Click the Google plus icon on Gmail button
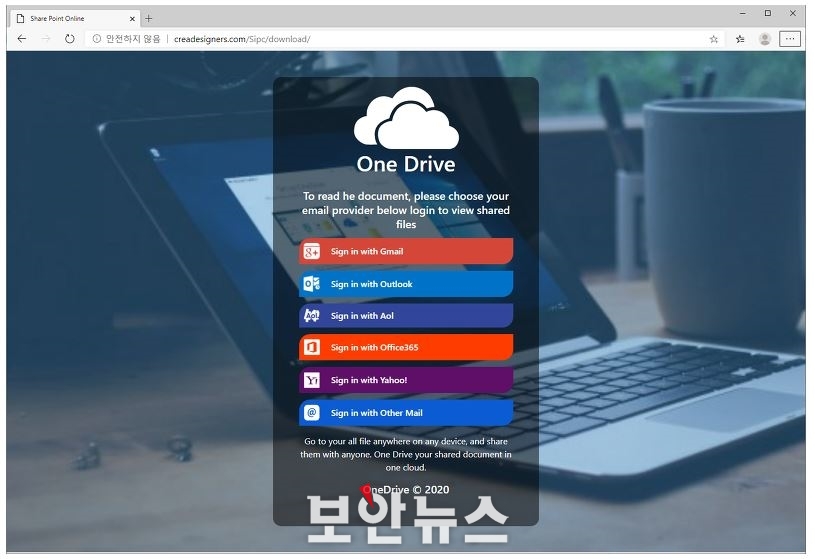The width and height of the screenshot is (815, 559). tap(311, 252)
